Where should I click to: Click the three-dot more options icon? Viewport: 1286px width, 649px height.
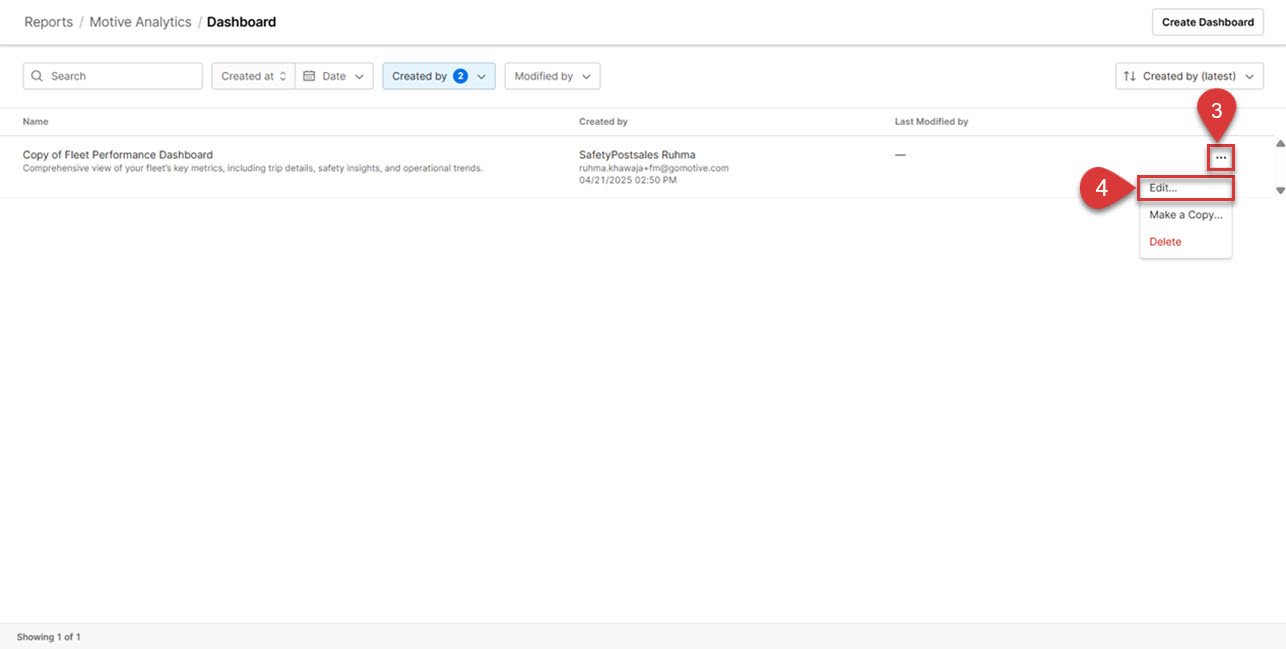tap(1220, 158)
